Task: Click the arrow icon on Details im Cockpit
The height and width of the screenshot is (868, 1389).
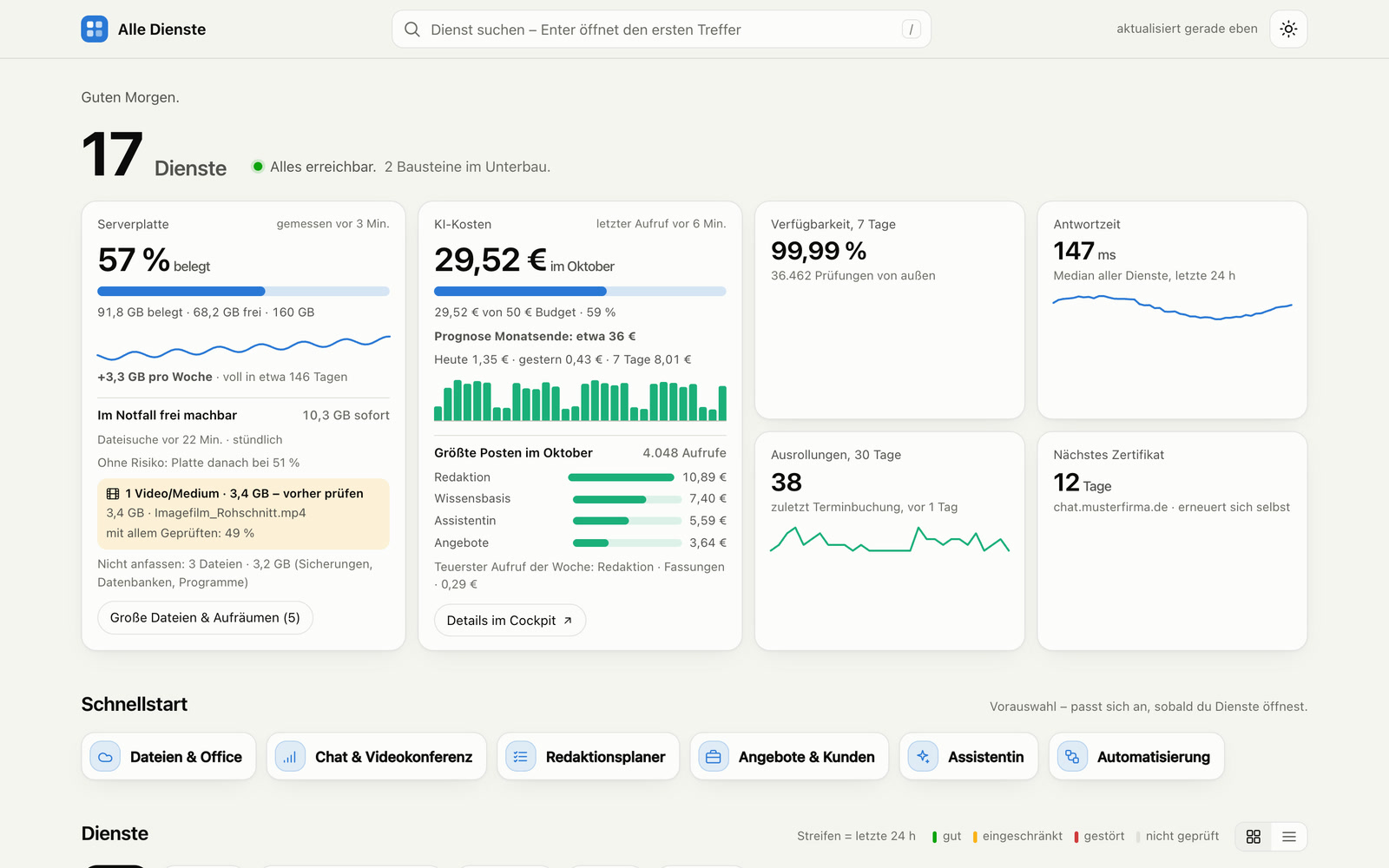Action: [568, 621]
